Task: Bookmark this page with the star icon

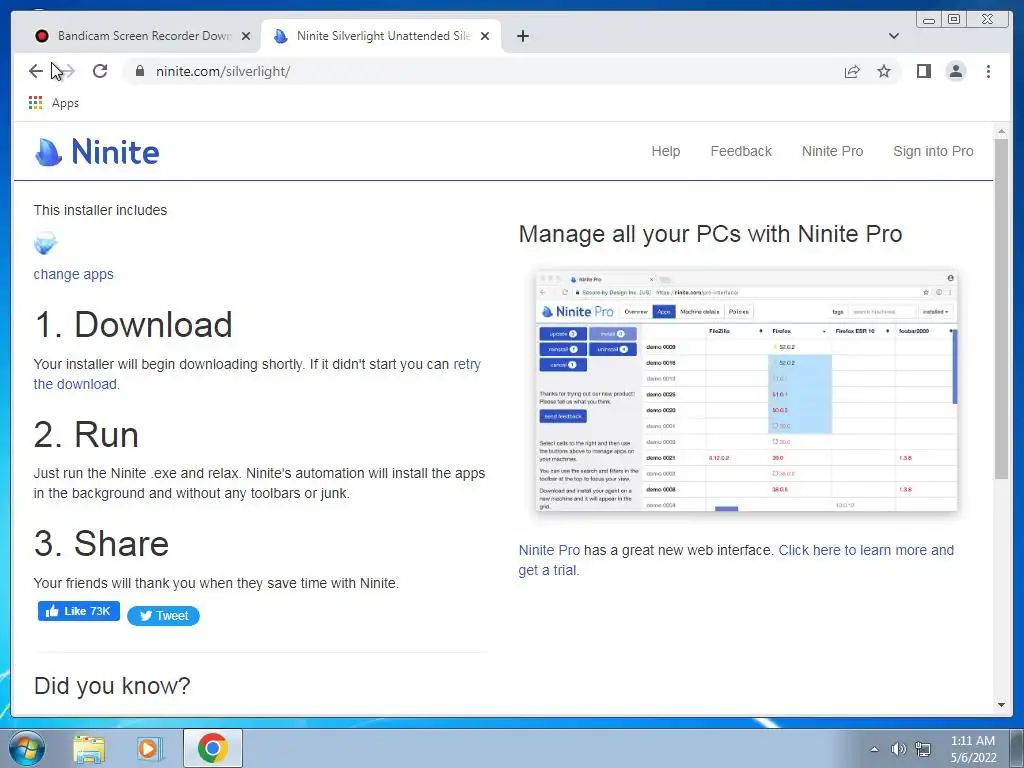Action: (x=884, y=71)
